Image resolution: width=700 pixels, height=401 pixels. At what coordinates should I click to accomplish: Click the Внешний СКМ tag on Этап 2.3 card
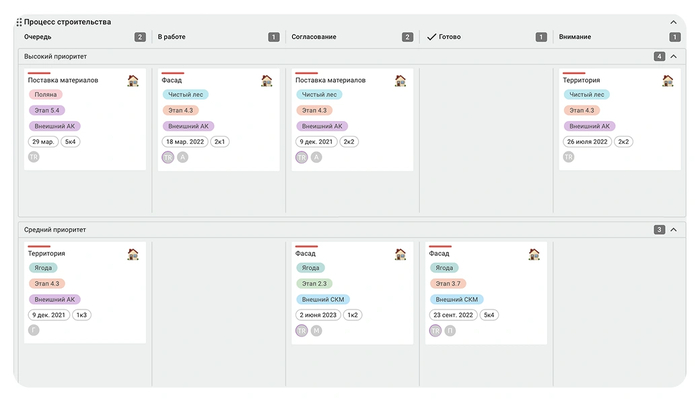pyautogui.click(x=323, y=299)
